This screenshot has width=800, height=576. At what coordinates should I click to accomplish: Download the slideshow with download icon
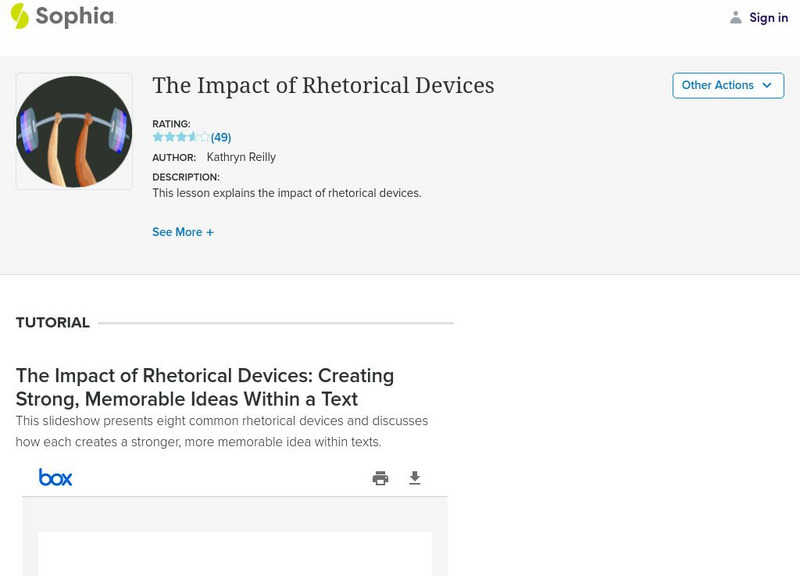(x=415, y=478)
